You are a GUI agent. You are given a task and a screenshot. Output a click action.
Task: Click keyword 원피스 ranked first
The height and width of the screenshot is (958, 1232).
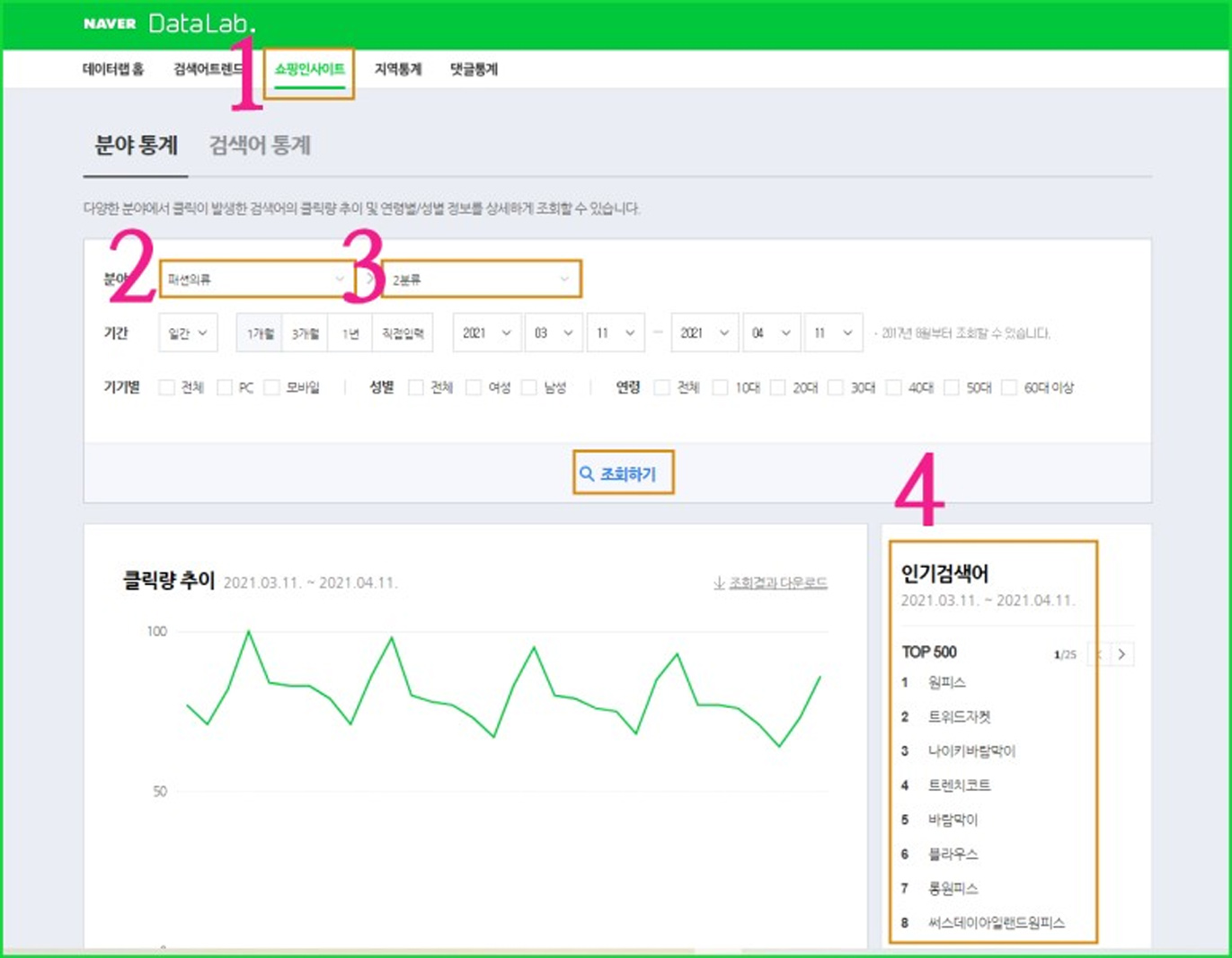point(947,683)
